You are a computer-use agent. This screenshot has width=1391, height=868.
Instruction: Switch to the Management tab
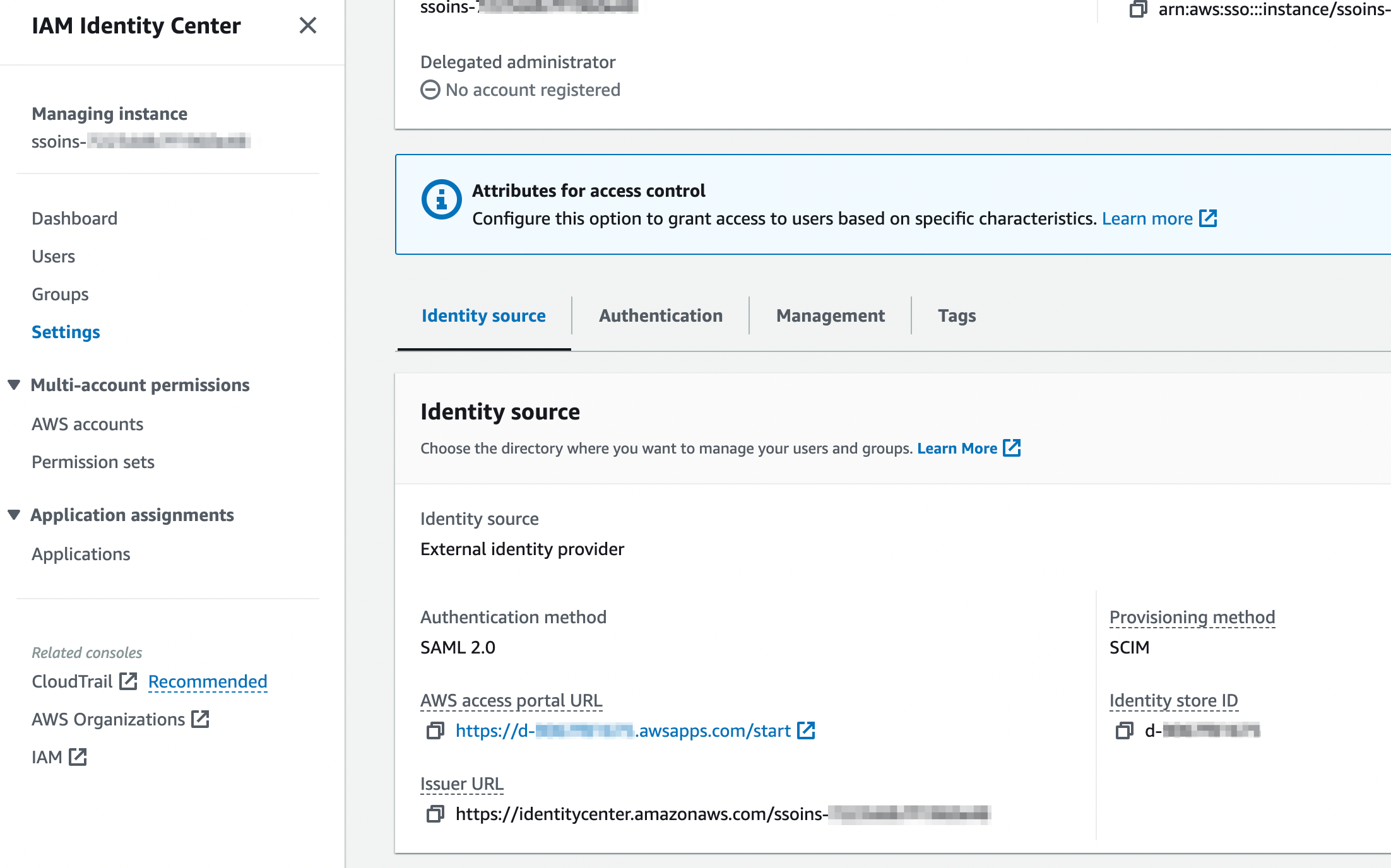pyautogui.click(x=829, y=315)
